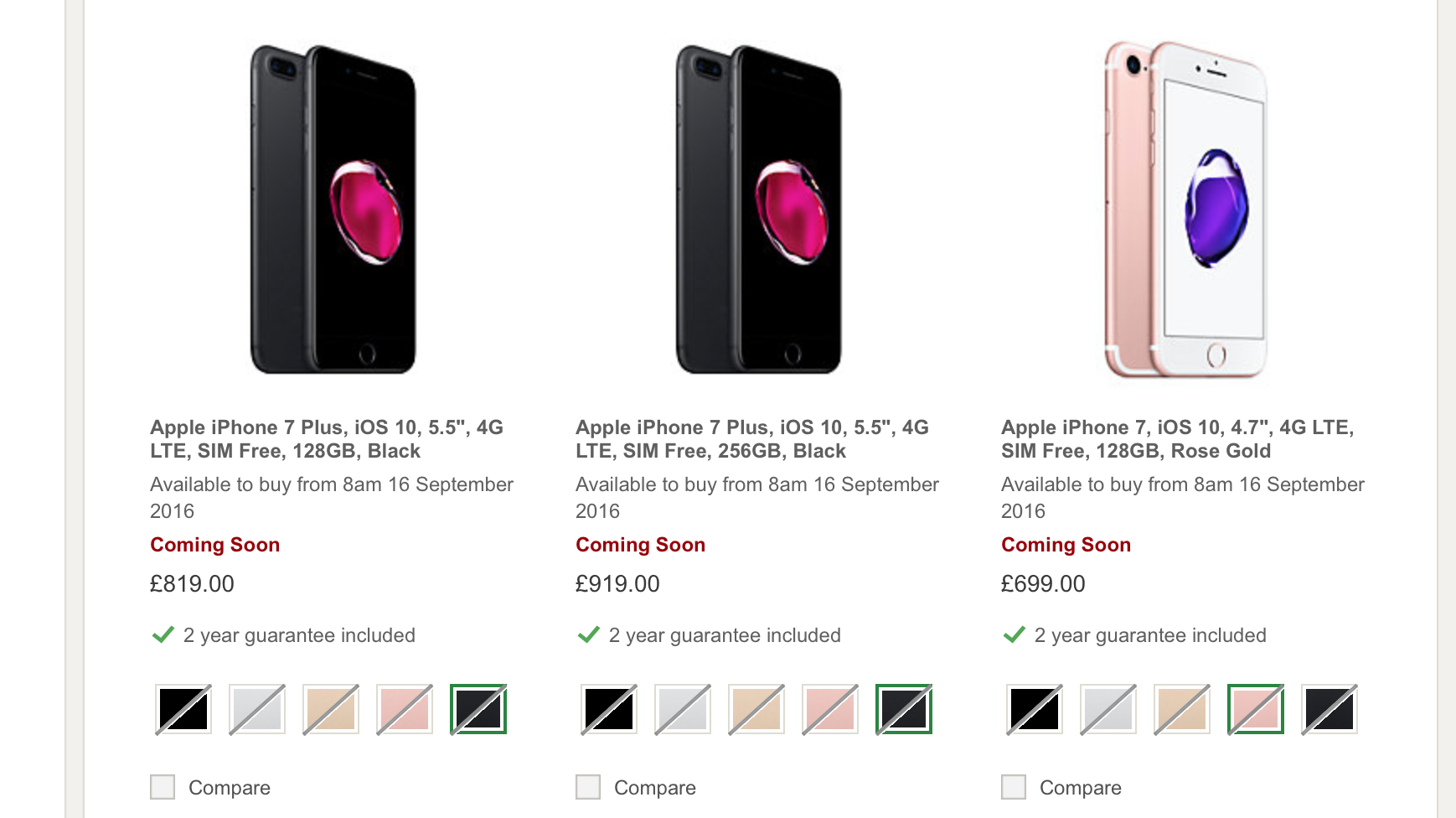Select rose gold swatch on 256GB iPhone 7 Plus
The height and width of the screenshot is (818, 1456).
point(830,709)
